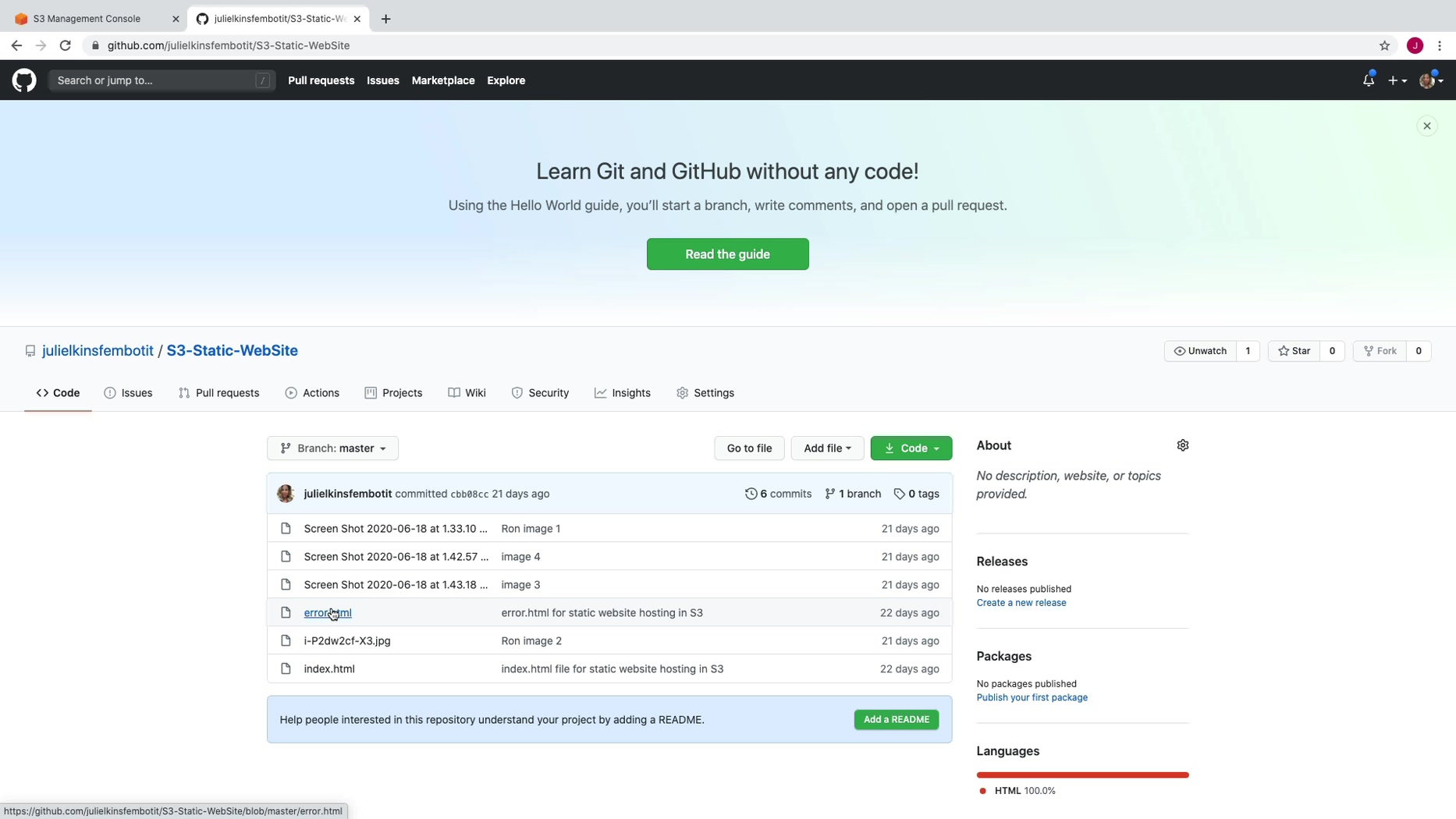Viewport: 1456px width, 819px height.
Task: Close the S3 Management Console tab
Action: tap(176, 19)
